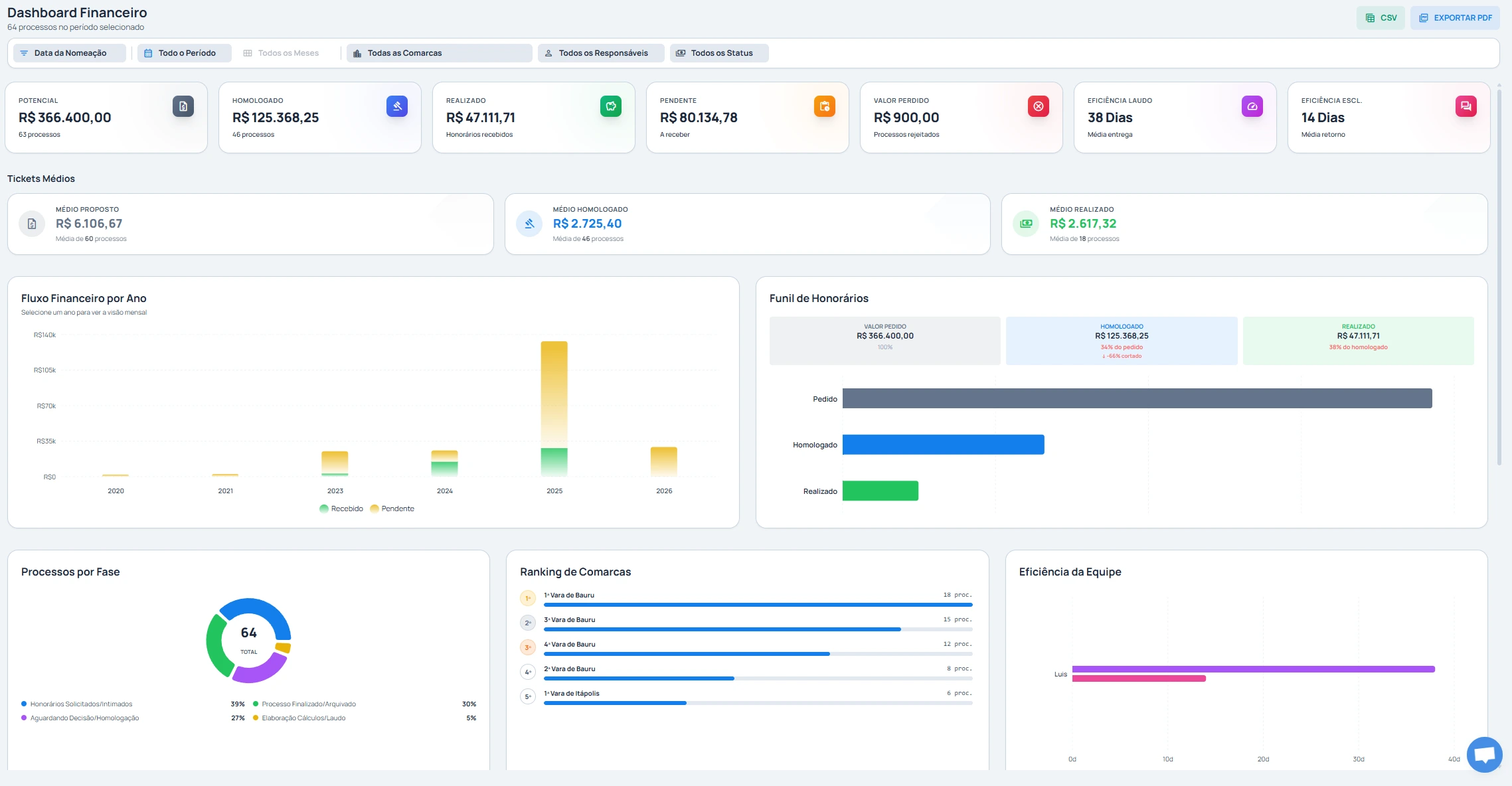Click the R$ 366.400,00 Potencial value
Image resolution: width=1512 pixels, height=786 pixels.
65,118
